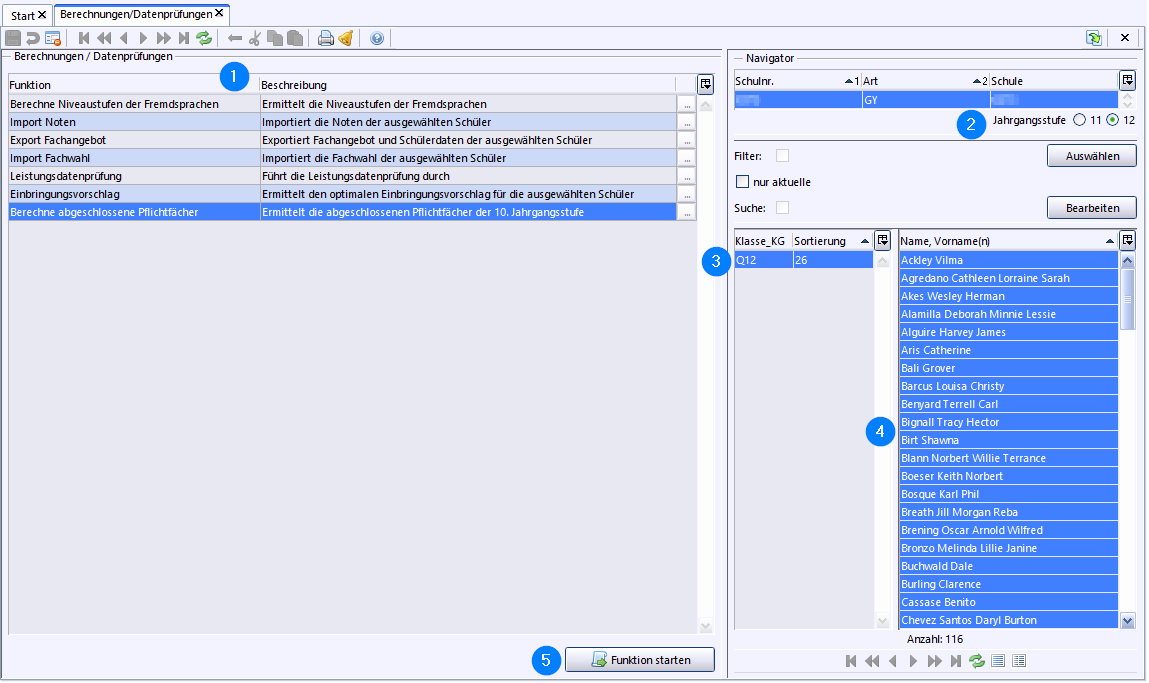Sort by the Schulnr. column header
This screenshot has width=1149, height=683.
pos(797,81)
